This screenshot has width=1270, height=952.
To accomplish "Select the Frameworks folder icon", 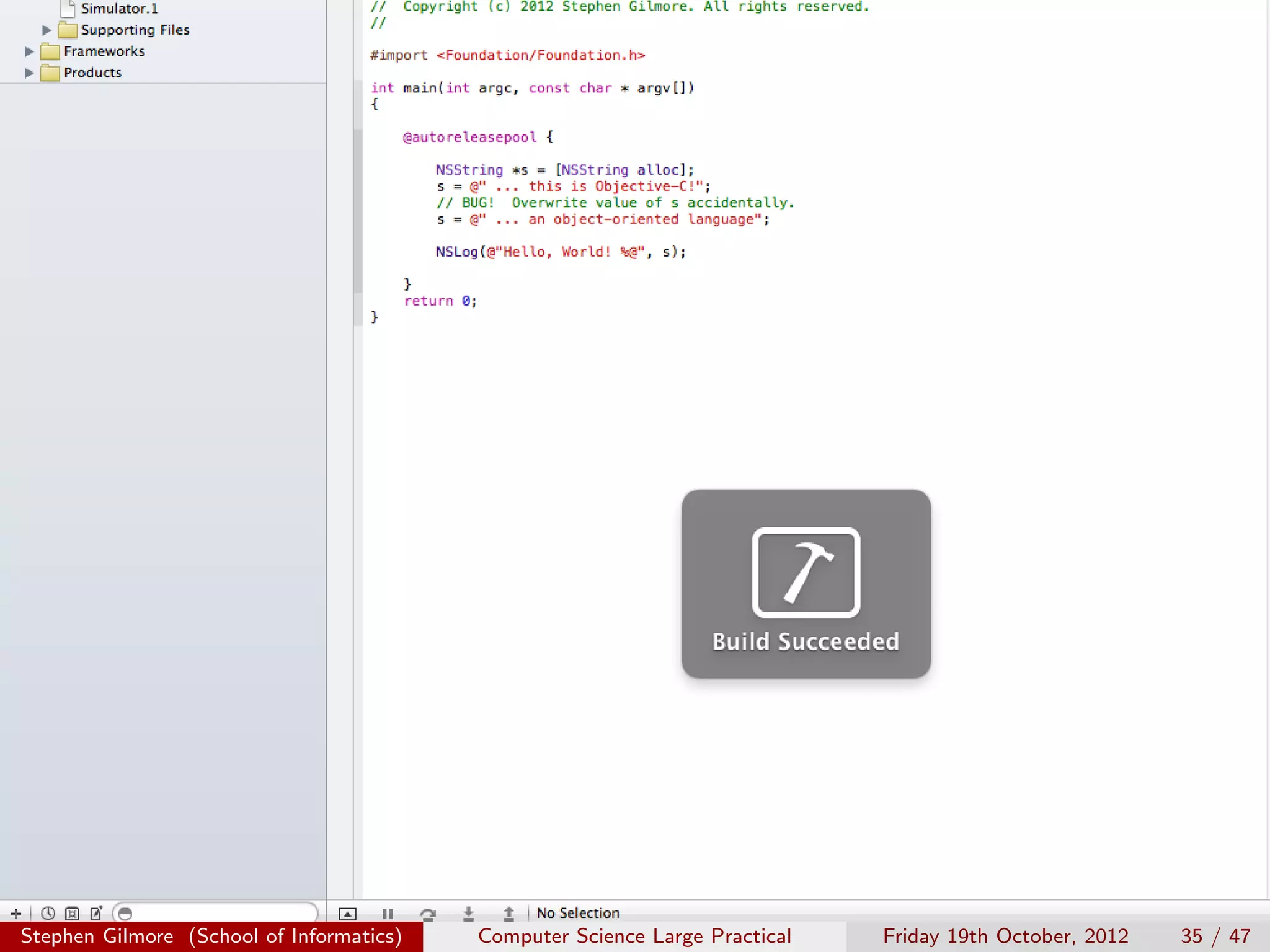I will [x=50, y=51].
